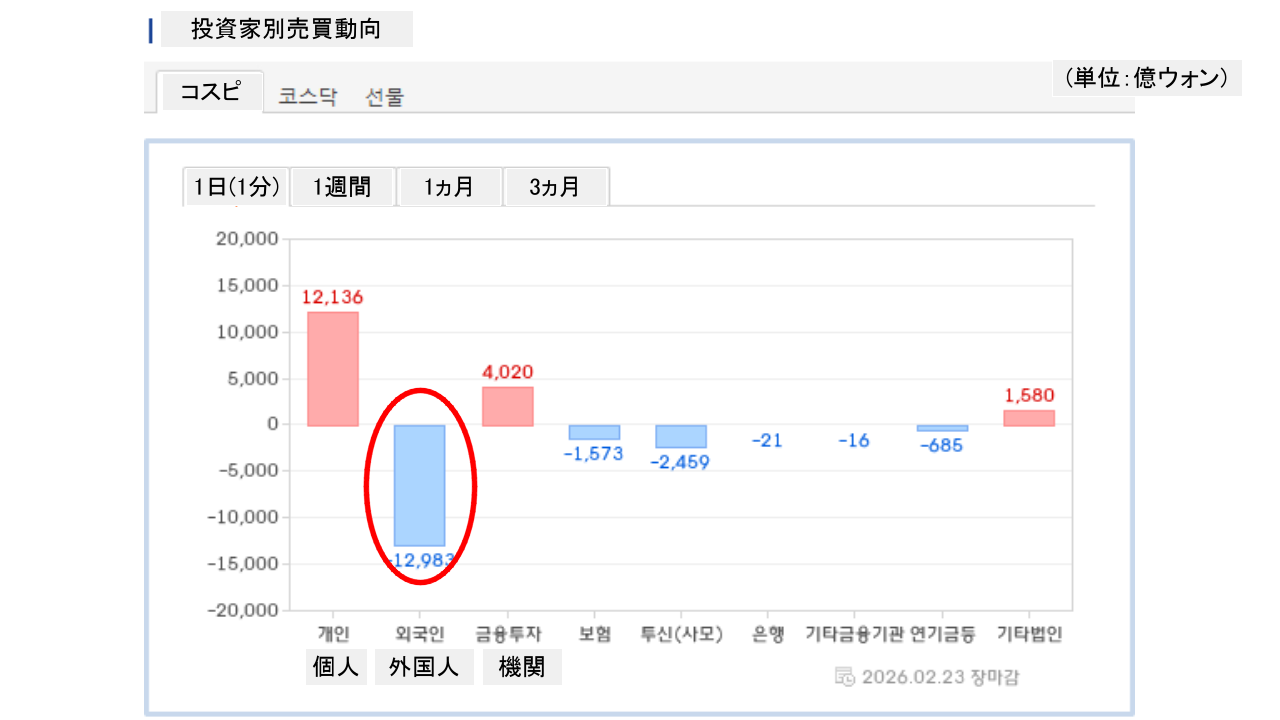
Task: Click the red 개인 bar showing 12,136
Action: tap(333, 369)
